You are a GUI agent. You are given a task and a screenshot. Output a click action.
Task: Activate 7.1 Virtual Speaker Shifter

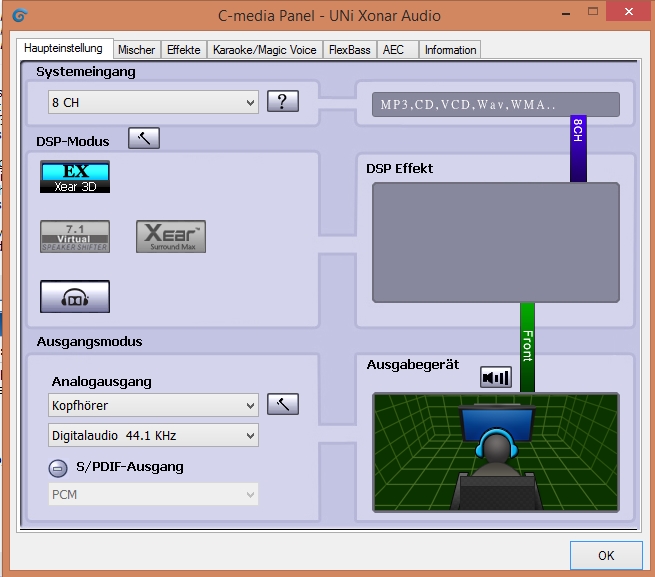75,237
